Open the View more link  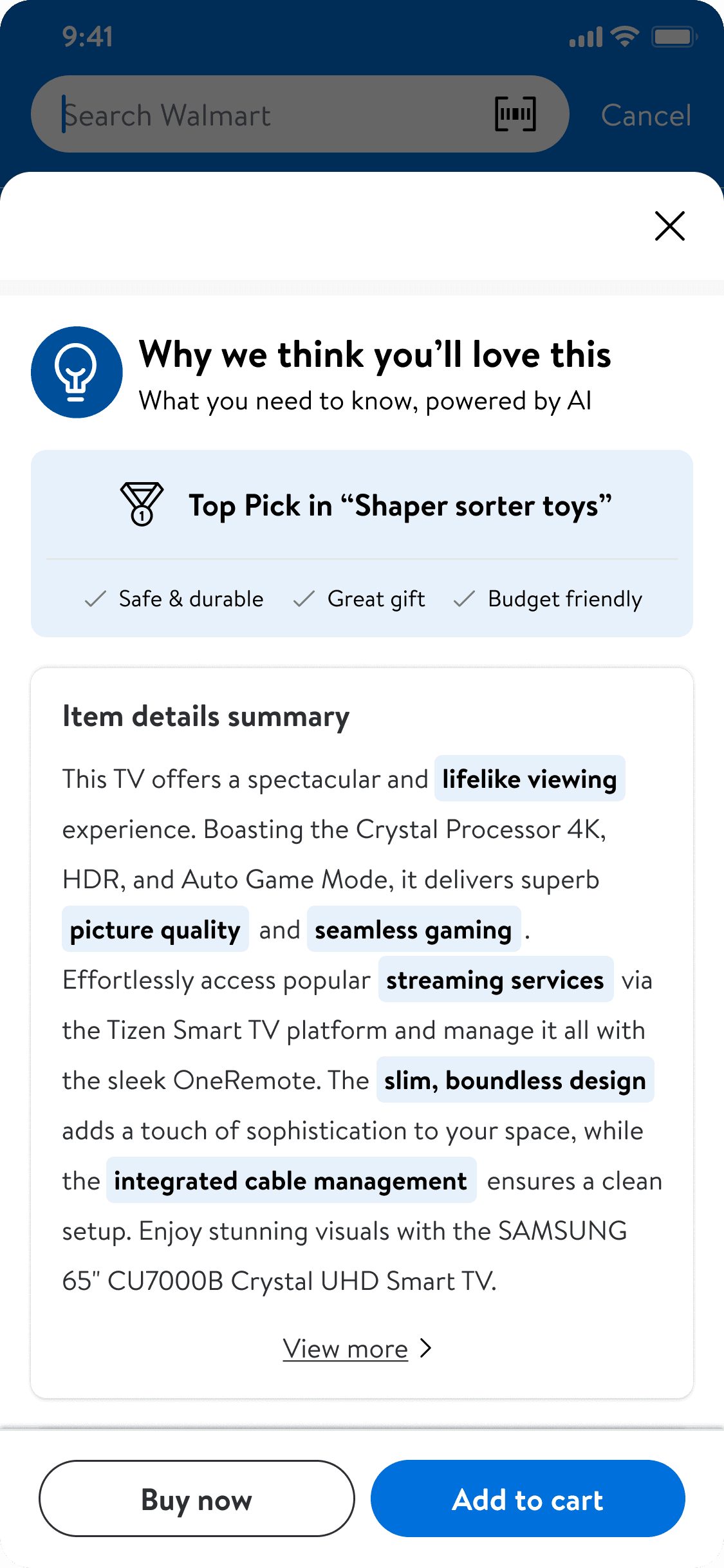tap(346, 1349)
